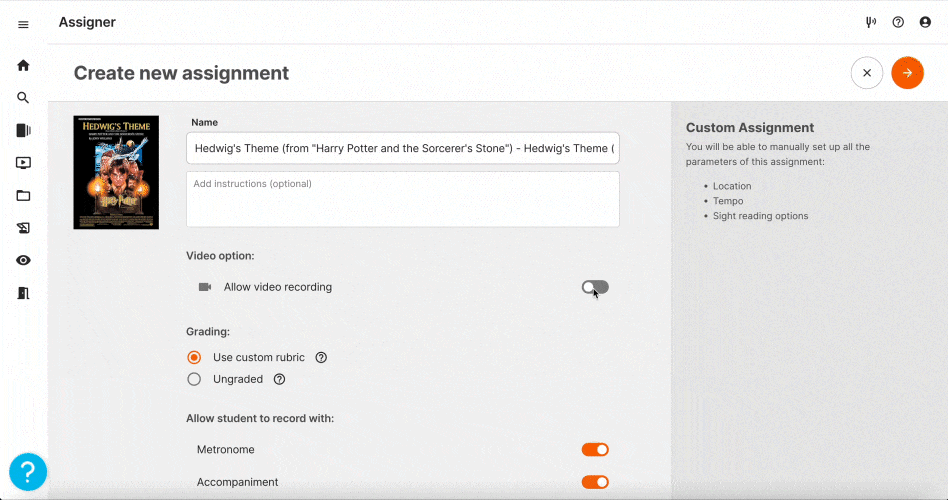Open the account profile icon
This screenshot has width=948, height=500.
click(x=924, y=22)
